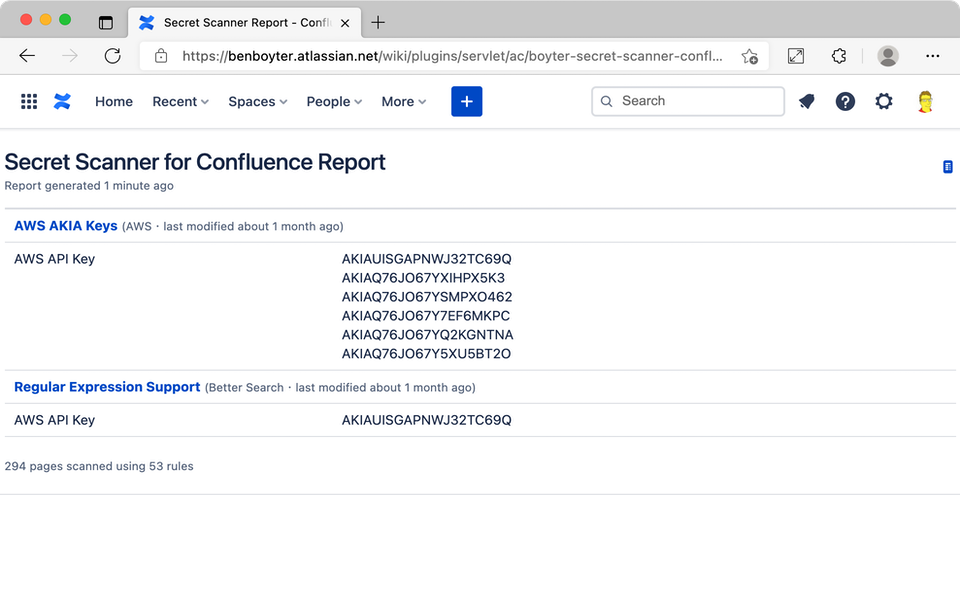The width and height of the screenshot is (960, 600).
Task: Click the Confluence logo icon
Action: (x=62, y=101)
